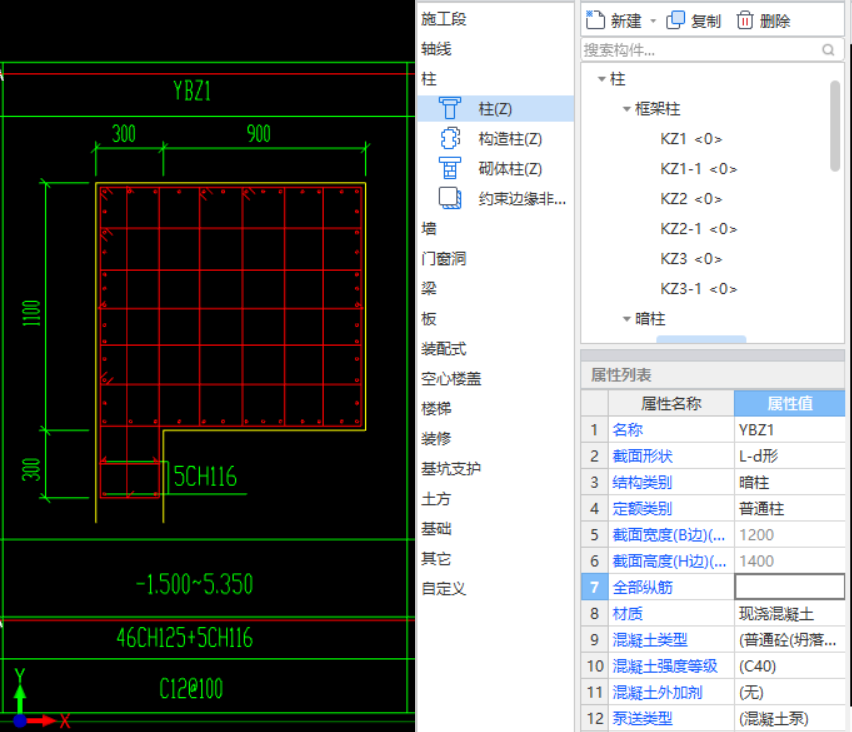Open the 楼梯 category

[436, 409]
